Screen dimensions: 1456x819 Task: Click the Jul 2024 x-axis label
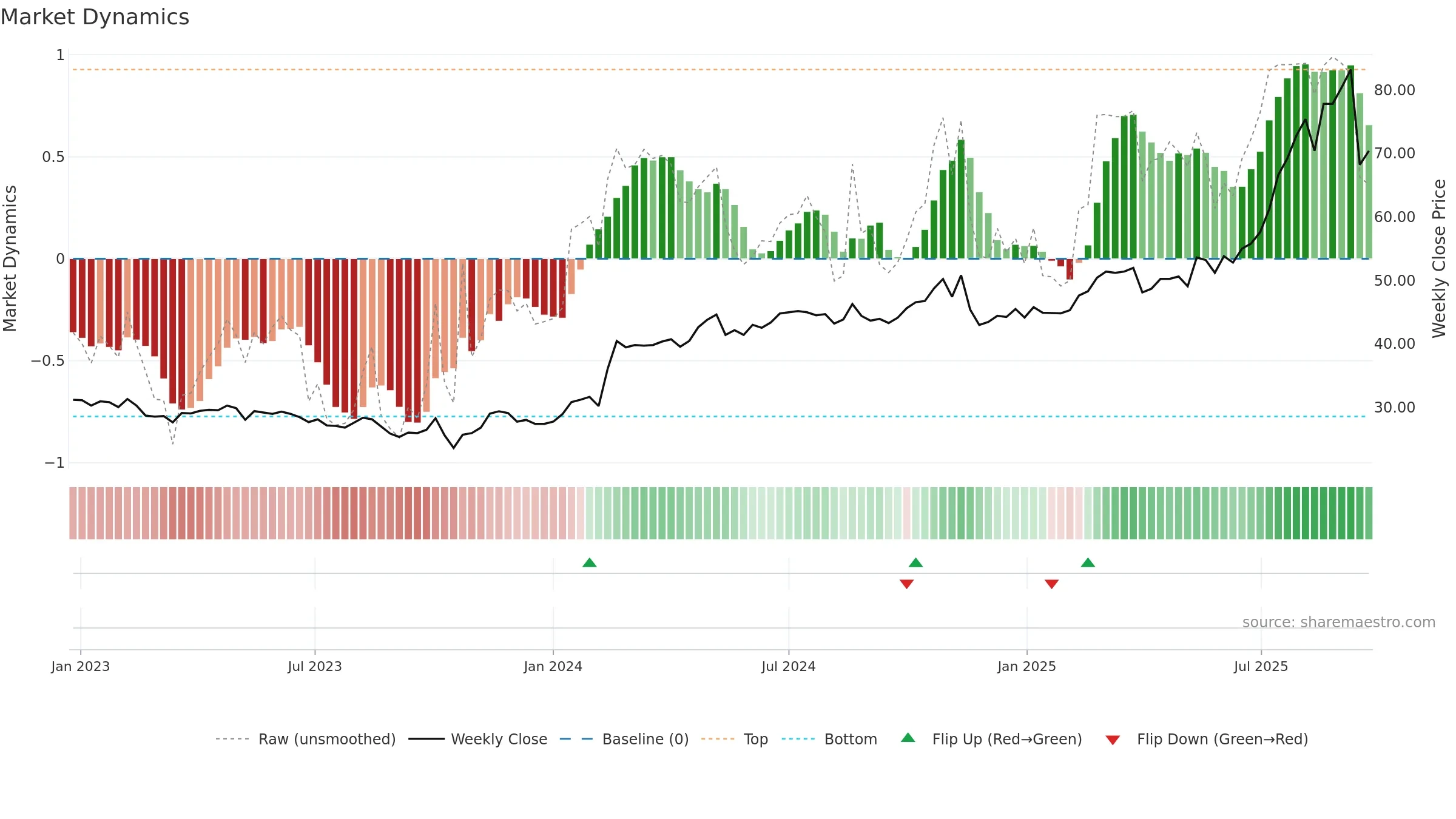pyautogui.click(x=789, y=666)
